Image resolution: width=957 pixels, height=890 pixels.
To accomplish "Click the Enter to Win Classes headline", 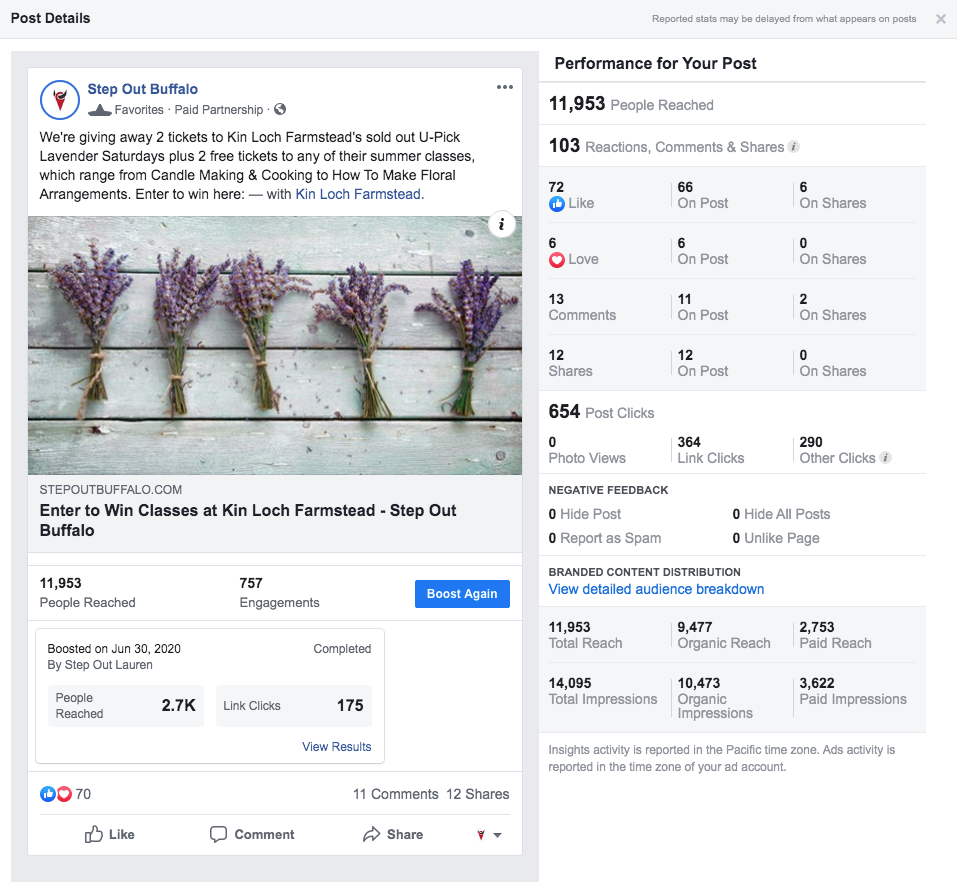I will pyautogui.click(x=248, y=520).
